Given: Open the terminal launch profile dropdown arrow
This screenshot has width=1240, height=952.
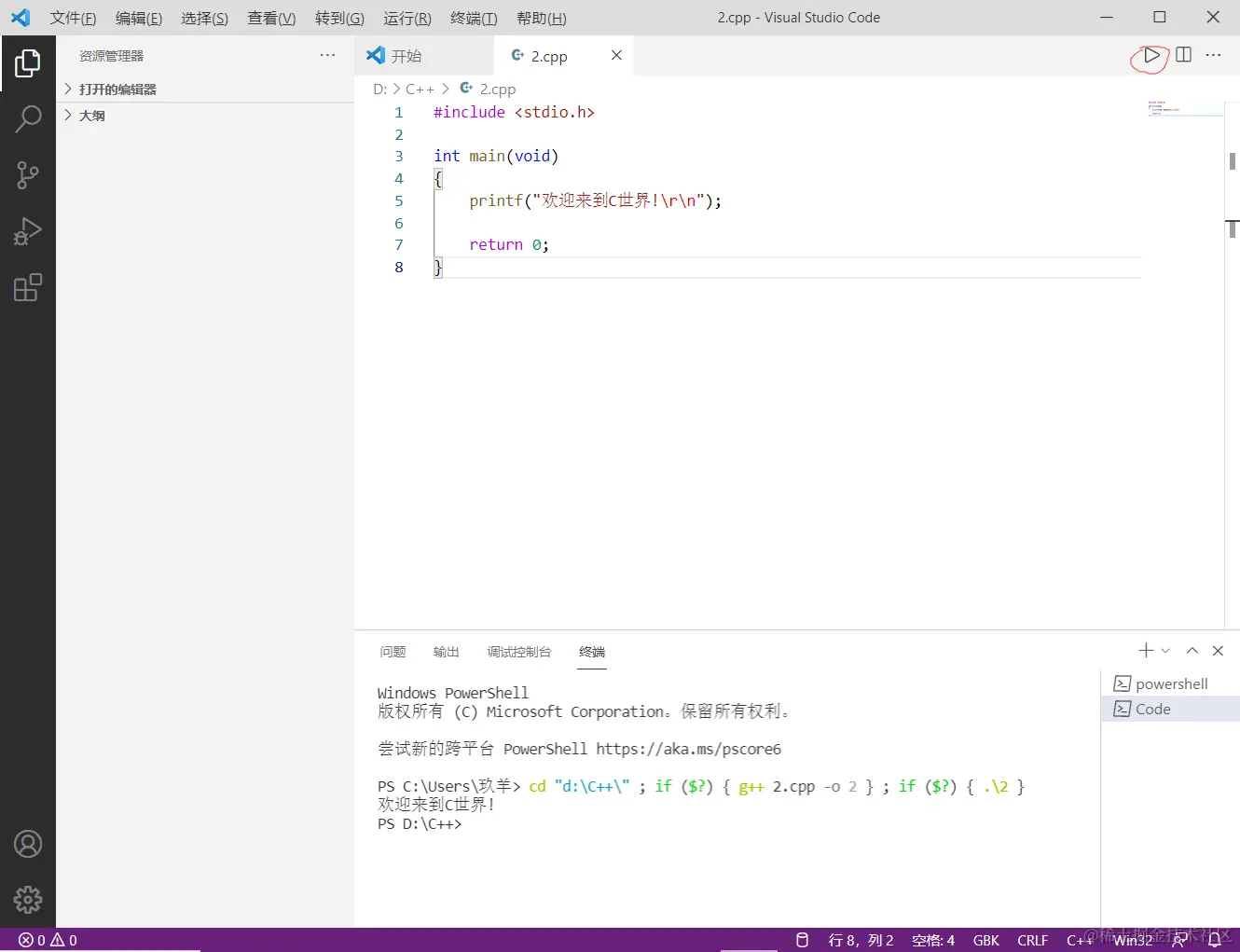Looking at the screenshot, I should point(1165,651).
